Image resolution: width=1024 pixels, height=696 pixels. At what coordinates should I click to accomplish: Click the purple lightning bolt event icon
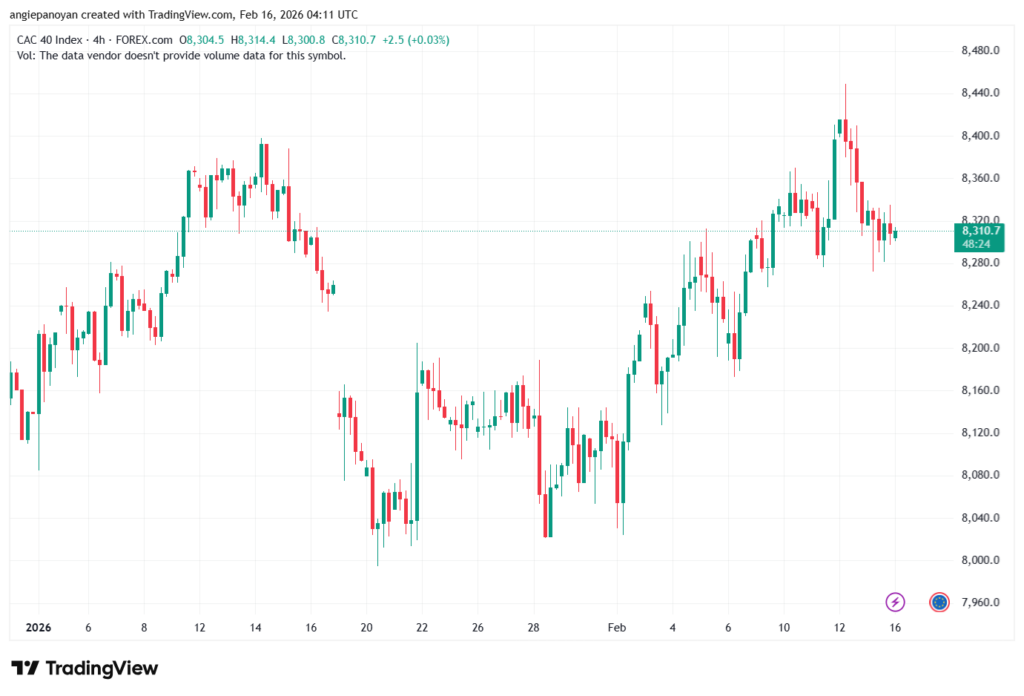[896, 602]
